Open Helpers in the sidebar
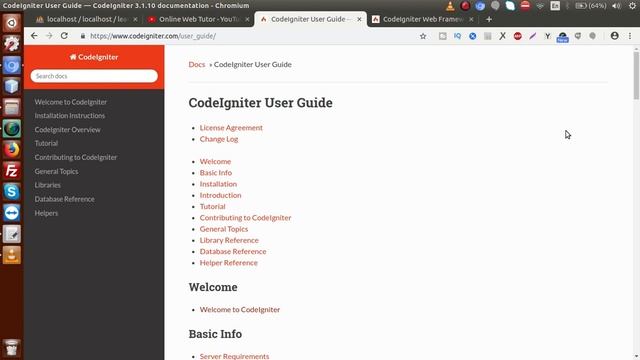Screen dimensions: 640x360 pos(46,213)
